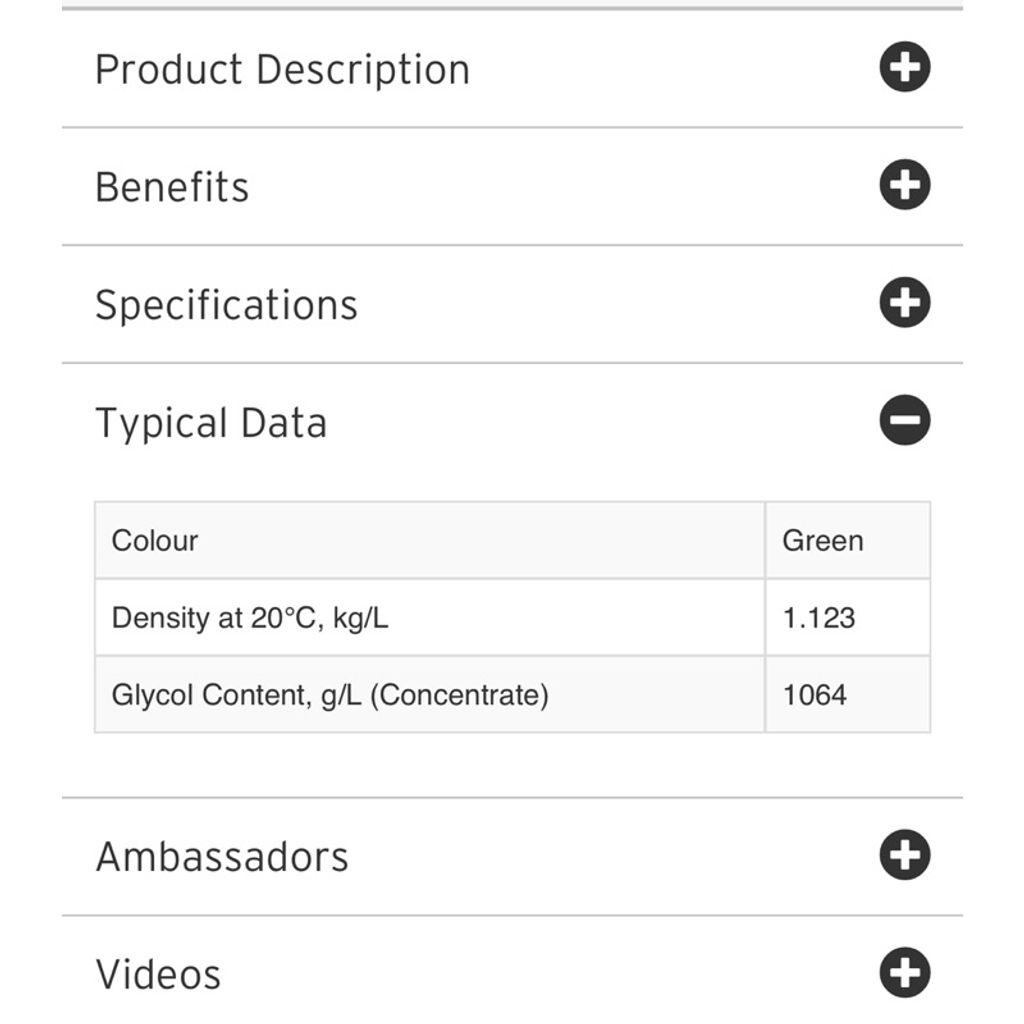Open the Product Description section heading
The image size is (1024, 1024).
pos(282,69)
